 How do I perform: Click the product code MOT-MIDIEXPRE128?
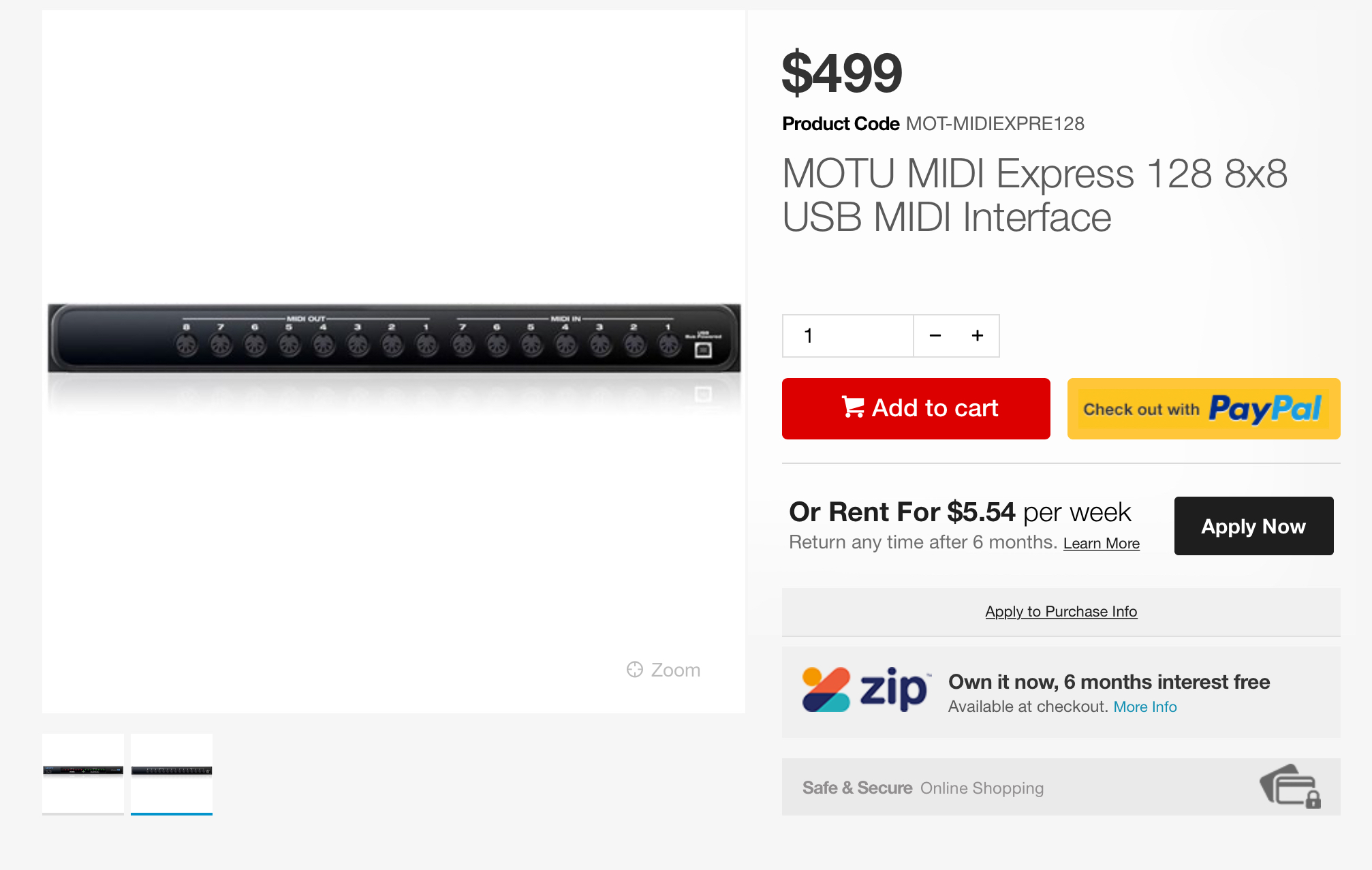[995, 124]
